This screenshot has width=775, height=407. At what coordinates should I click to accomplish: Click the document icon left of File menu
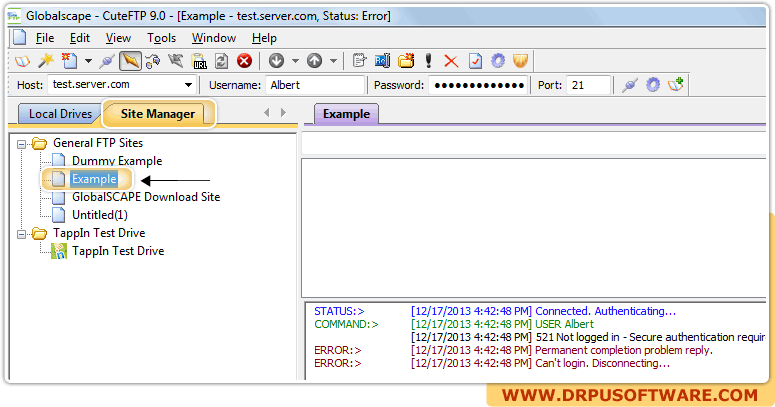pyautogui.click(x=20, y=38)
